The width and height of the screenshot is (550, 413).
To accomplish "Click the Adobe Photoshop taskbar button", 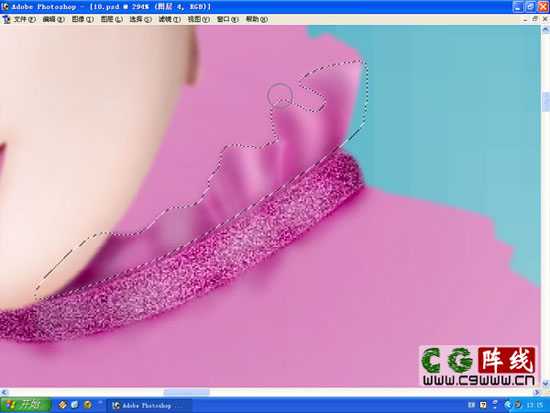I will click(149, 405).
